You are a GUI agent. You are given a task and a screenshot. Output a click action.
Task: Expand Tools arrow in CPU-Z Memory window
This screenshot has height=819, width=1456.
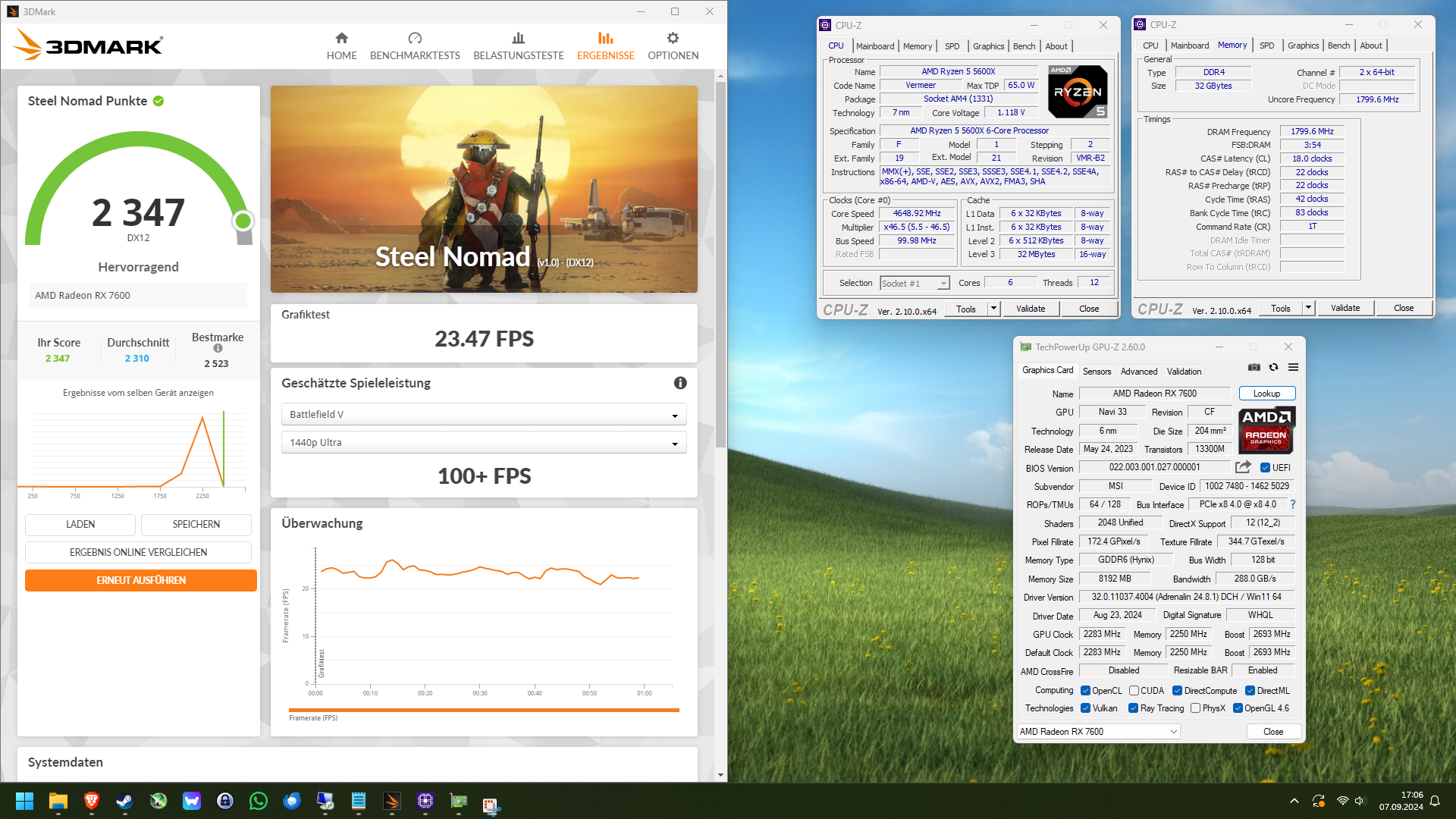(x=1308, y=307)
